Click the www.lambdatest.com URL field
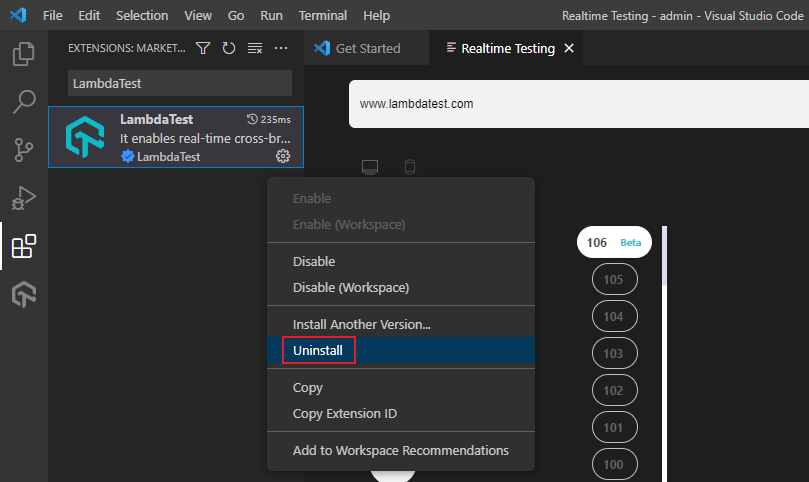809x482 pixels. pos(579,104)
